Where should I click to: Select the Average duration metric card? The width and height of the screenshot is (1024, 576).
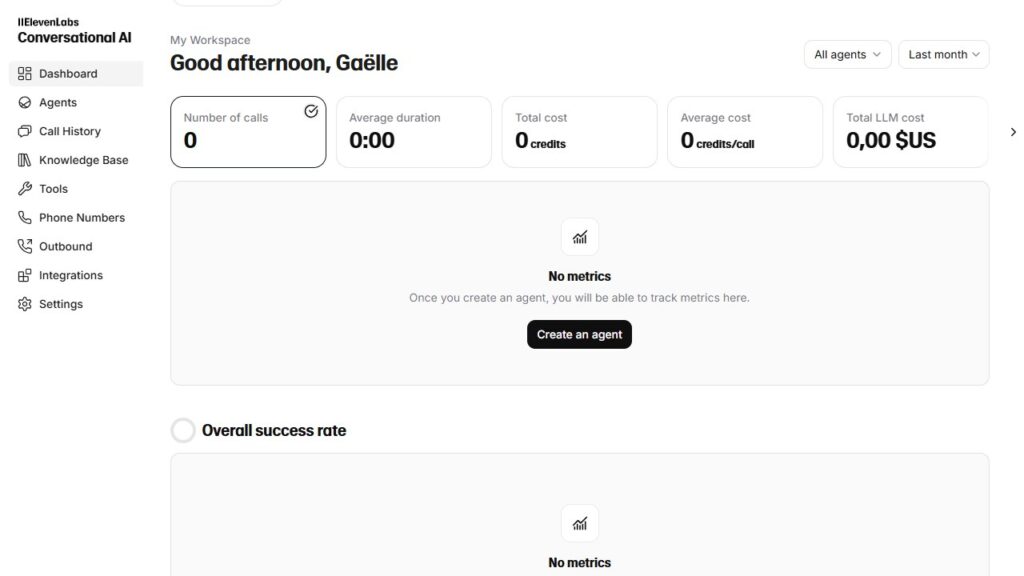coord(413,132)
